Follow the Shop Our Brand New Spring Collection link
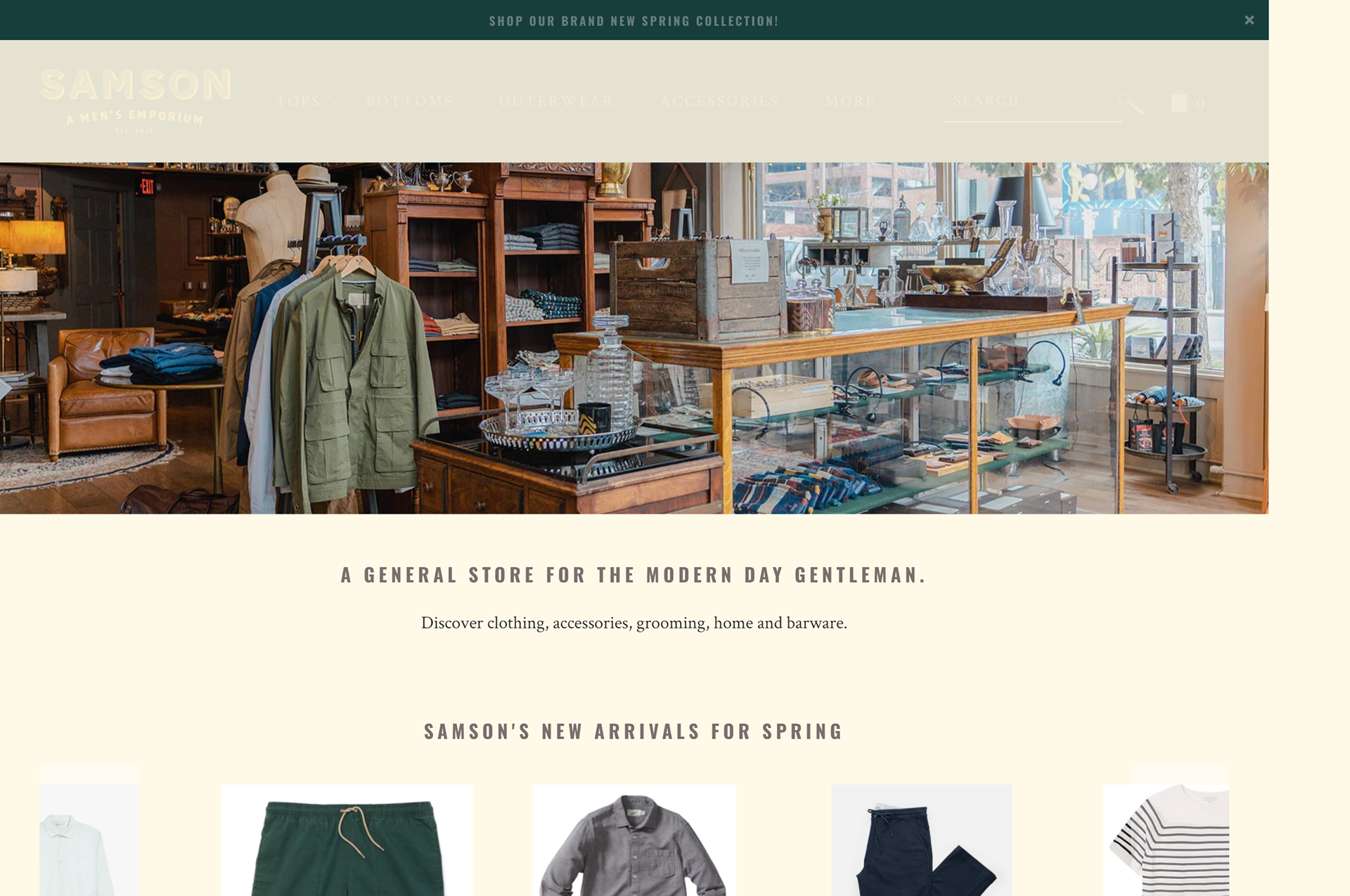 point(634,21)
